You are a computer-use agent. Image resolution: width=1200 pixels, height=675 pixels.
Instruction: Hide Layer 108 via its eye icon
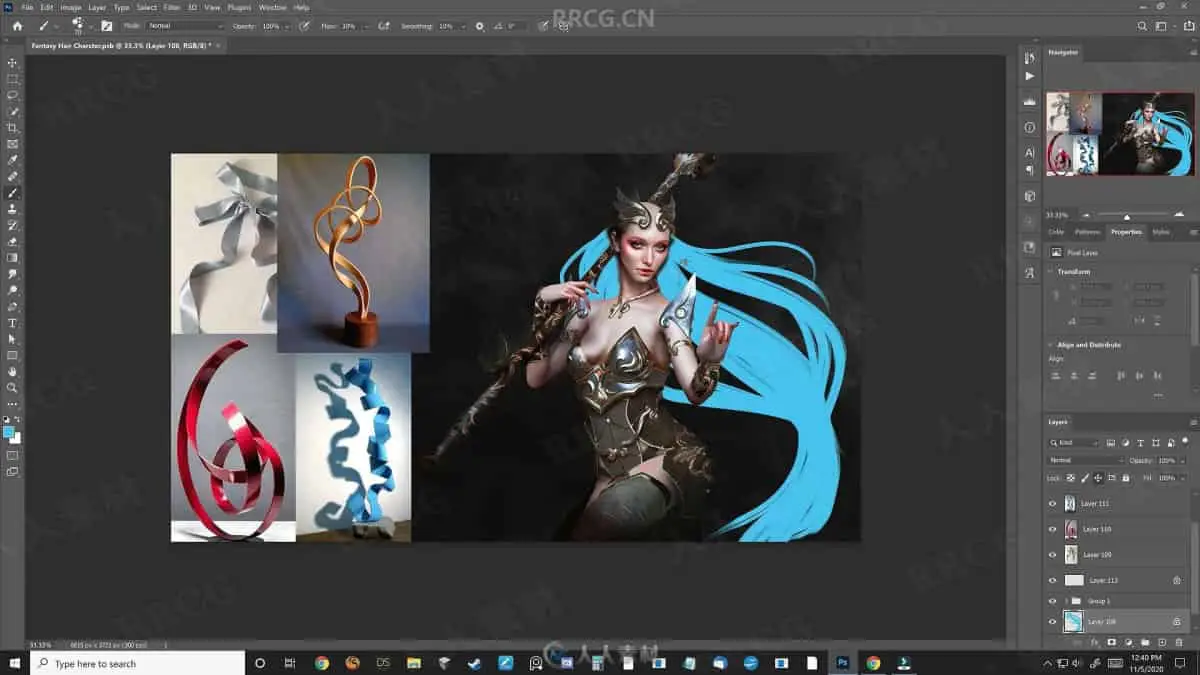pos(1052,622)
